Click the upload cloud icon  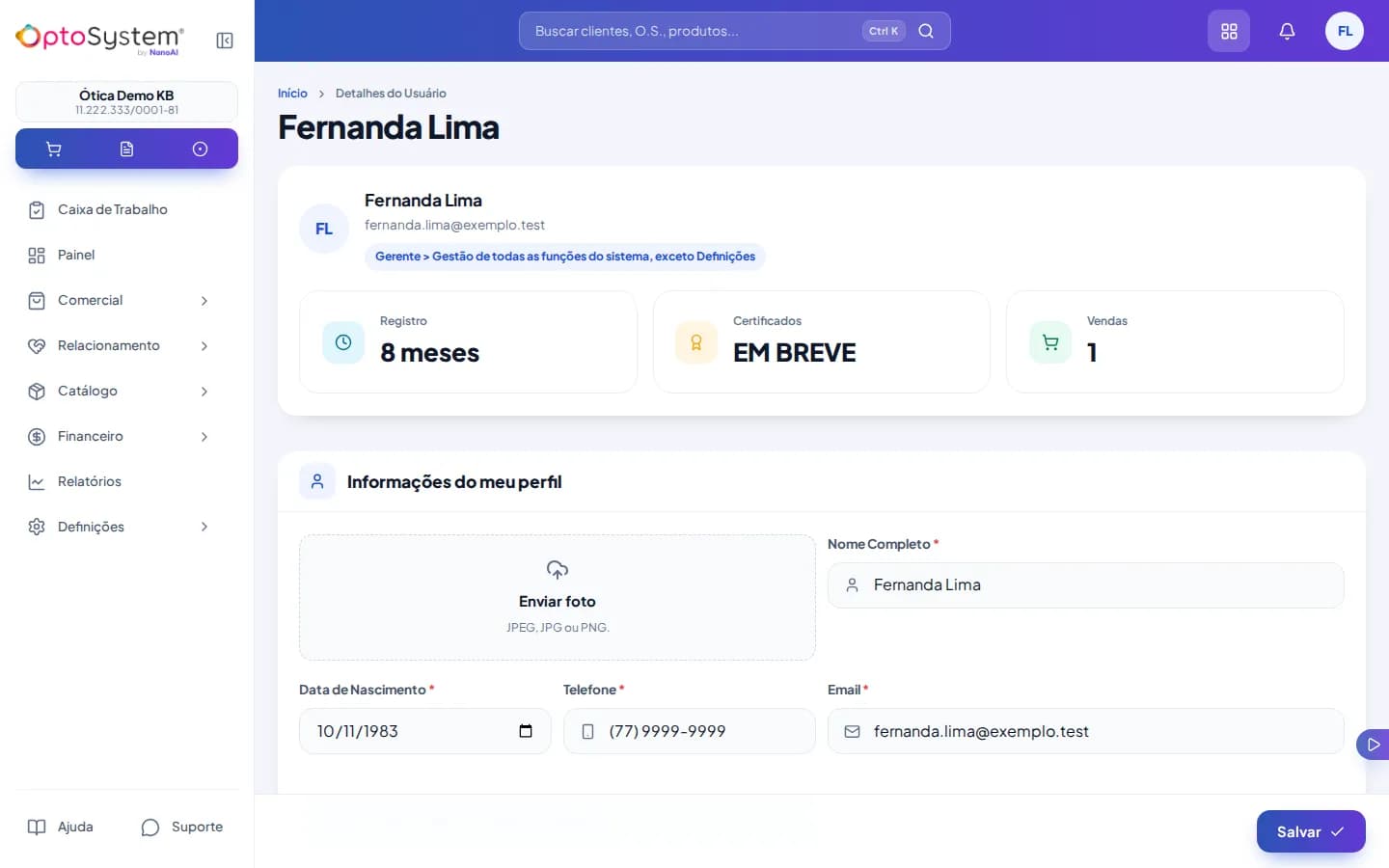tap(558, 569)
